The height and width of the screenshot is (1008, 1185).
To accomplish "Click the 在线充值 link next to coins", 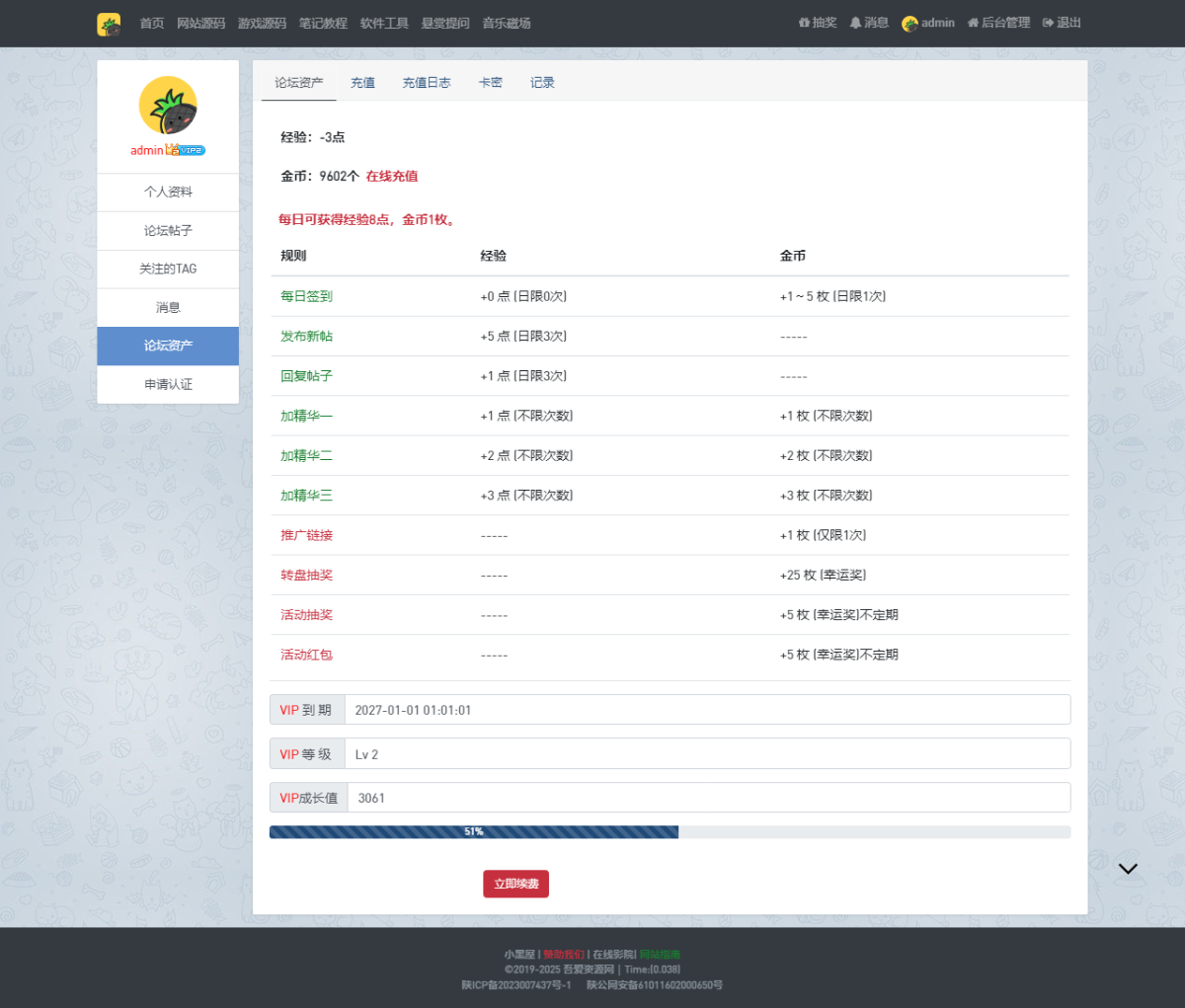I will 392,176.
